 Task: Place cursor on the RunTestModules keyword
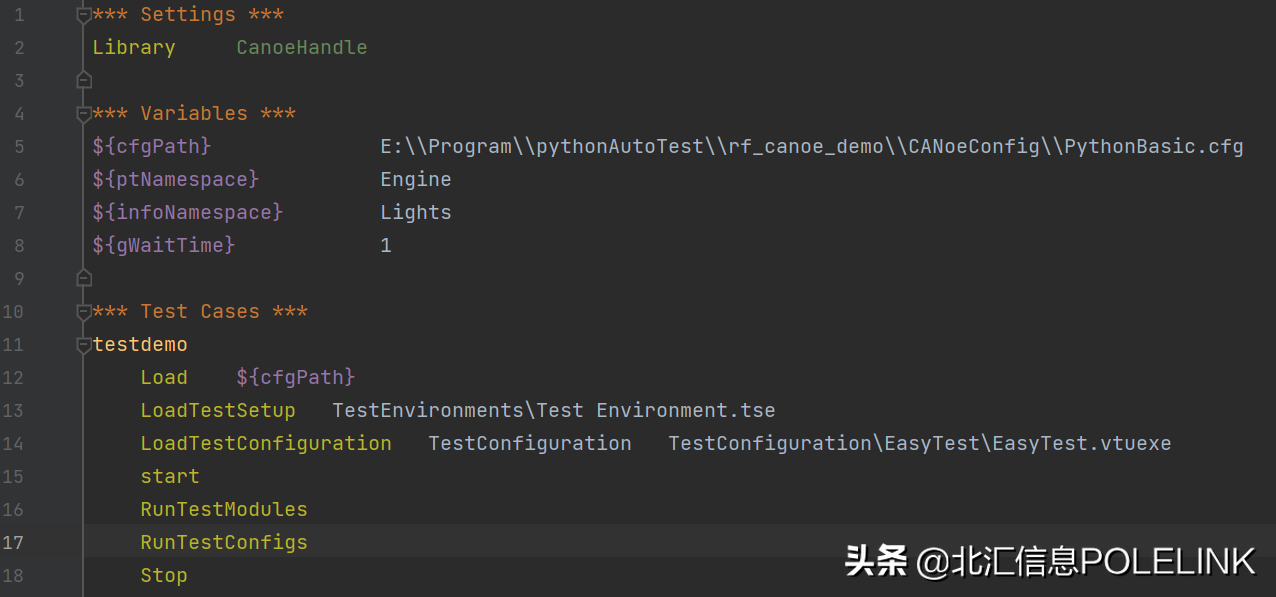224,510
